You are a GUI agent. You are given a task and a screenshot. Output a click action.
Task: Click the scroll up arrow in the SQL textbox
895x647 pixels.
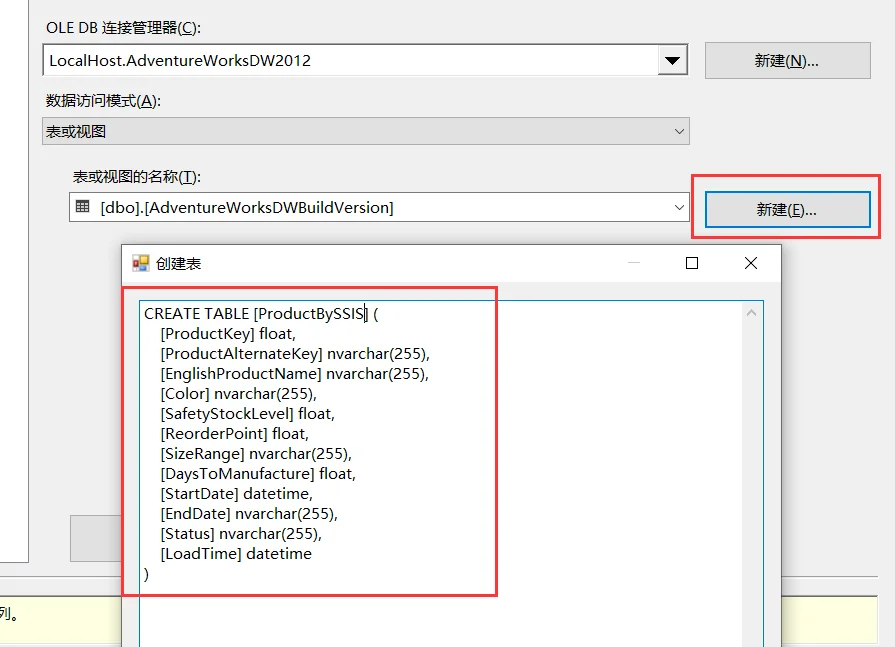pyautogui.click(x=752, y=313)
